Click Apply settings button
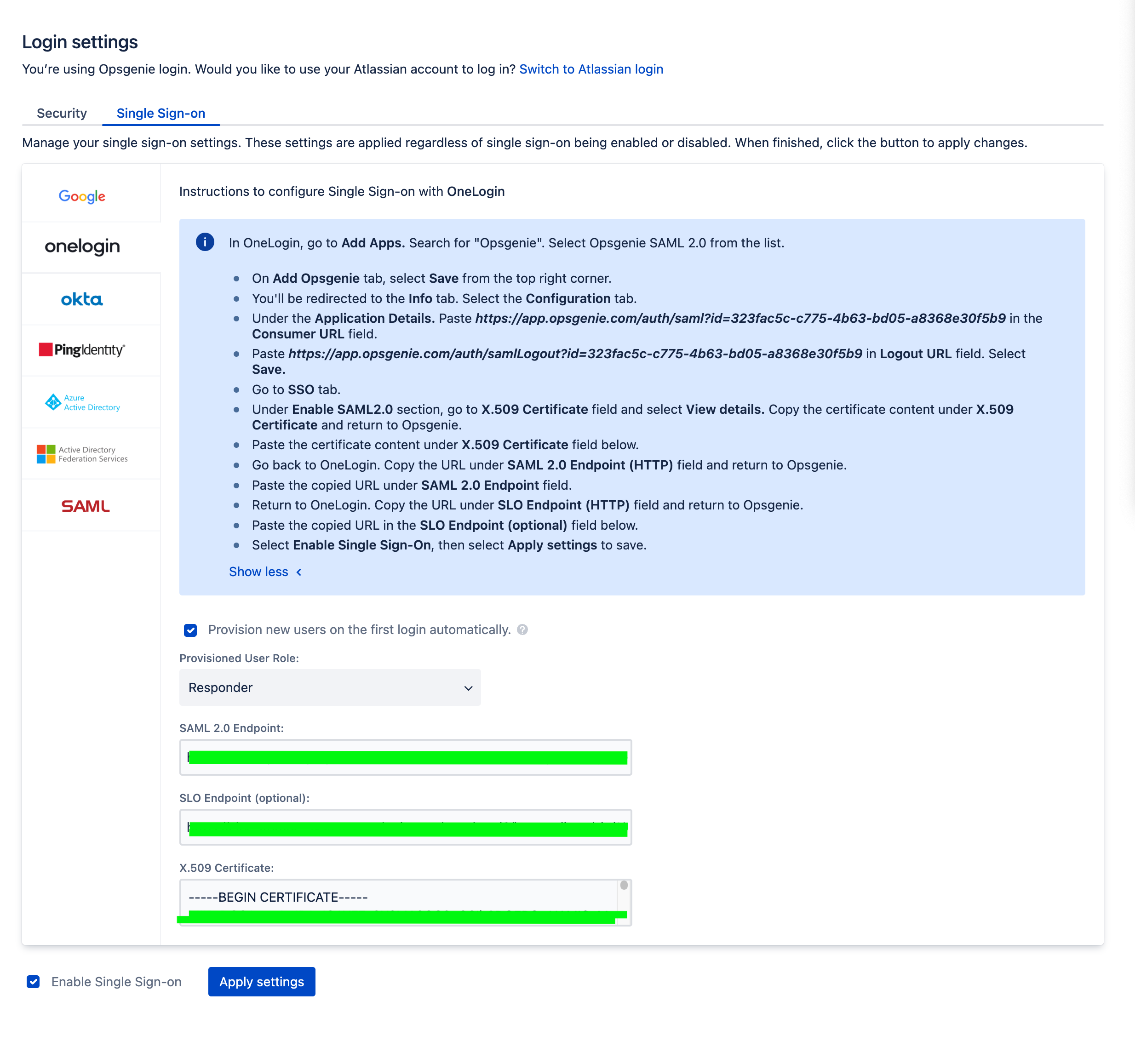Screen dimensions: 1135x1064 tap(262, 981)
